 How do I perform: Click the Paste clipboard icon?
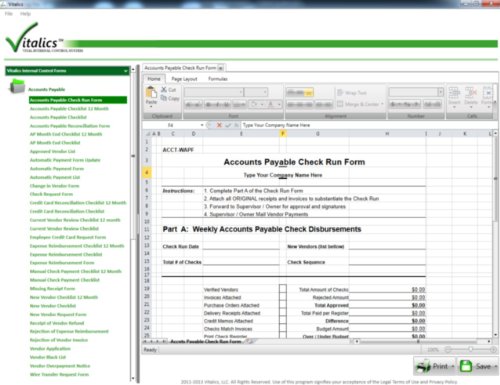click(151, 92)
